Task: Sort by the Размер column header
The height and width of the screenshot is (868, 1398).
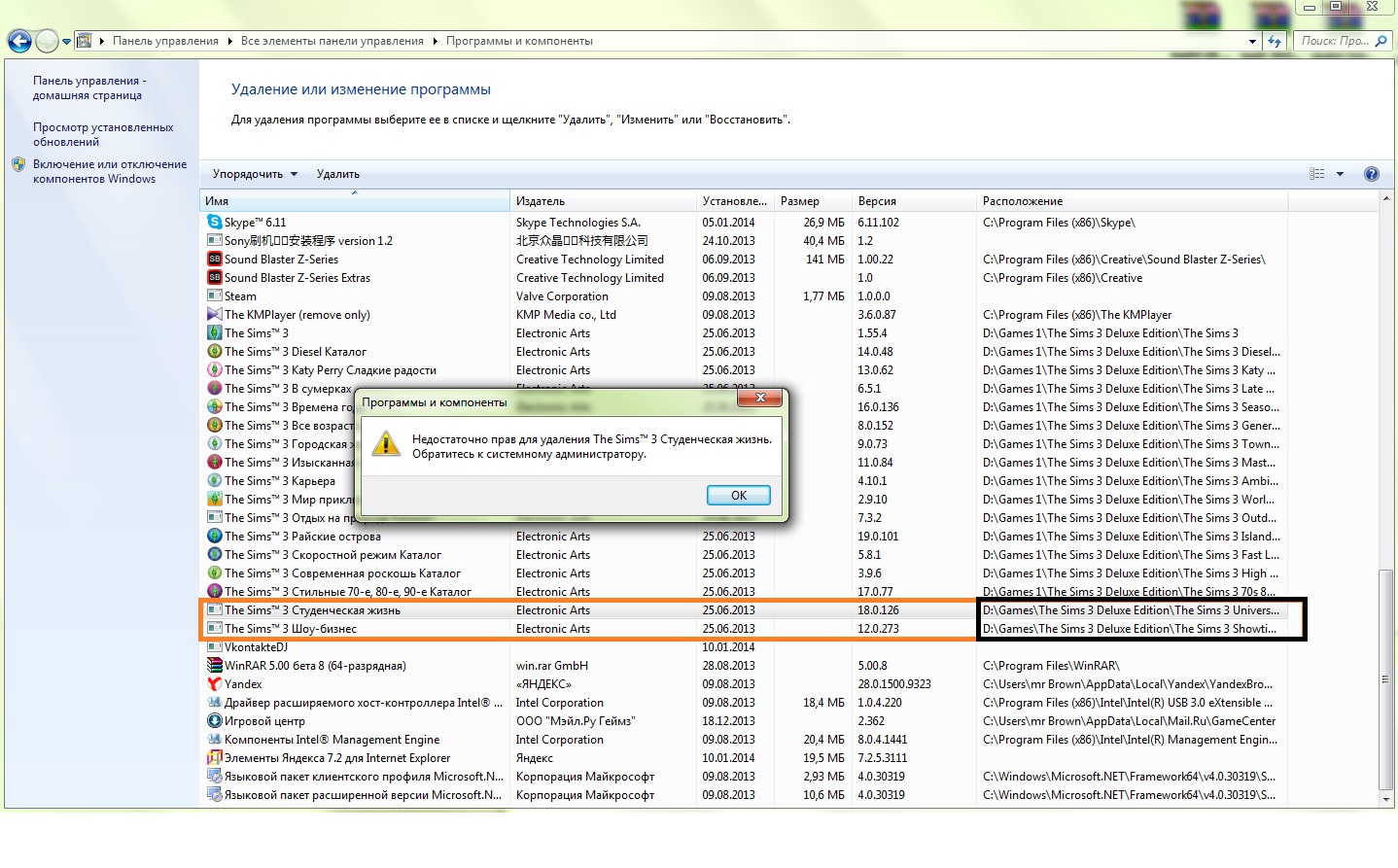Action: point(799,201)
